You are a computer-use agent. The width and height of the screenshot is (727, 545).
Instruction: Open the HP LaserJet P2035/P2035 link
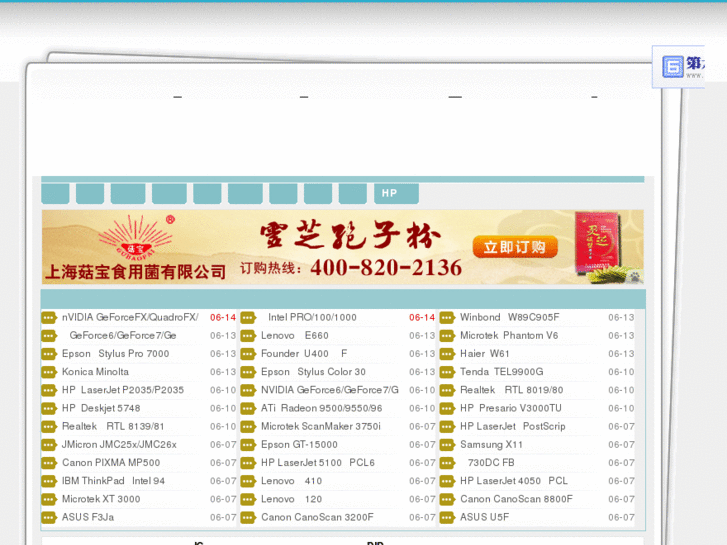(x=123, y=390)
